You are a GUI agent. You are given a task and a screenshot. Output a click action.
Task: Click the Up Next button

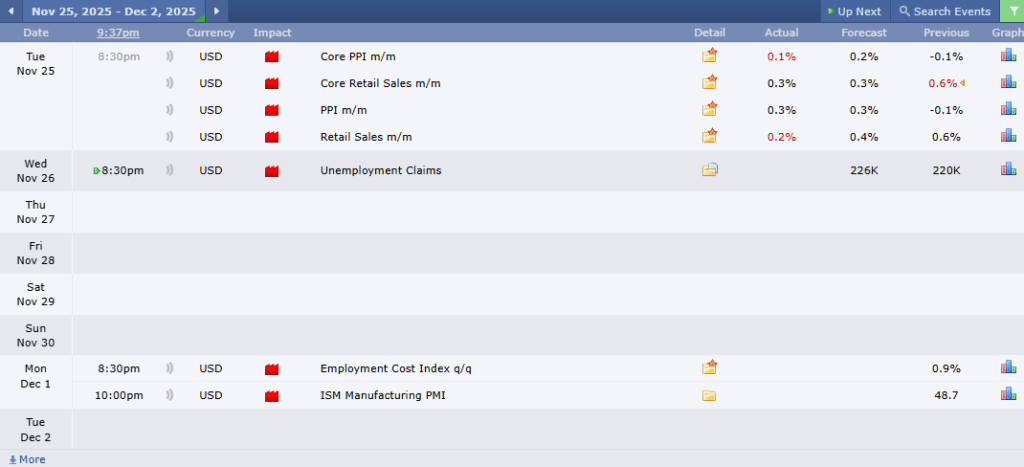click(x=854, y=11)
